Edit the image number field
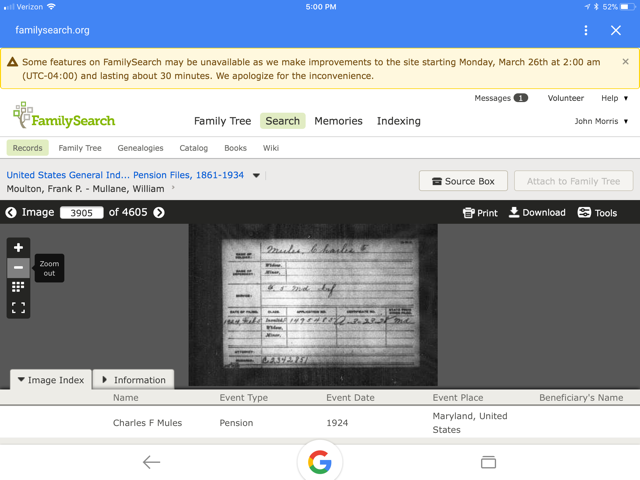640x480 pixels. click(x=81, y=213)
